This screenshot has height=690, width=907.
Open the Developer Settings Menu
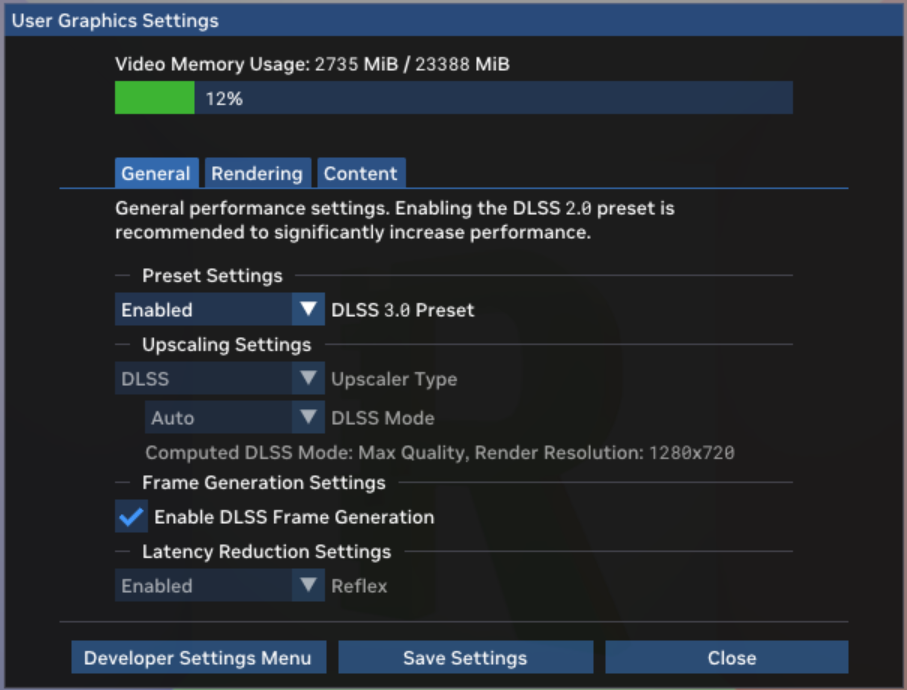198,657
